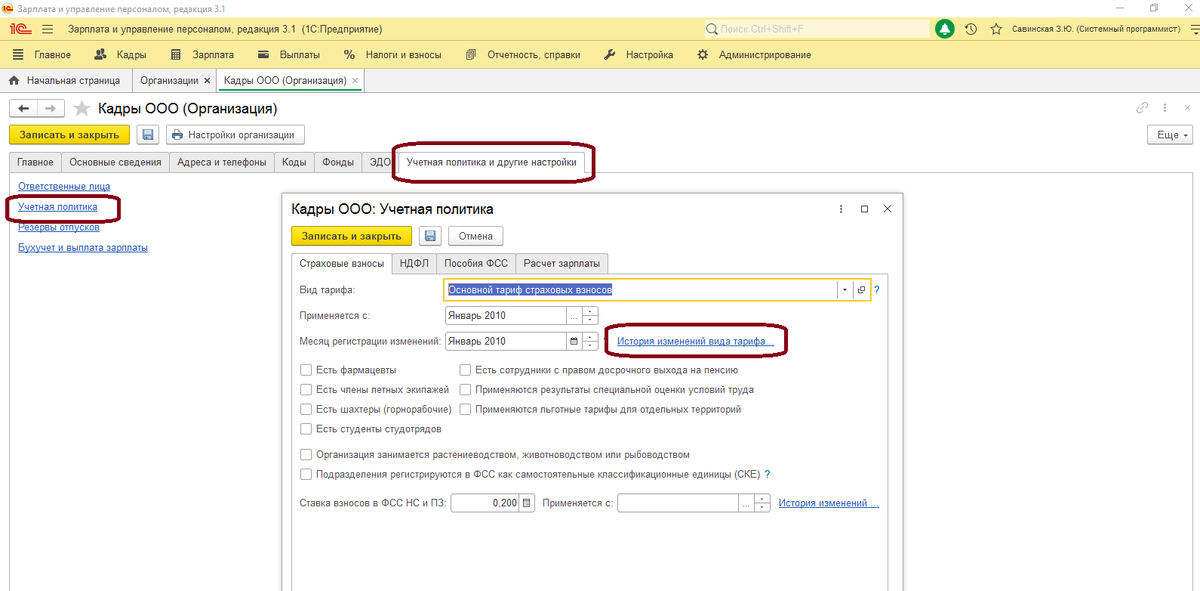Enable Есть студенты студотрядов checkbox
Screen dimensions: 1200x591
click(x=306, y=429)
